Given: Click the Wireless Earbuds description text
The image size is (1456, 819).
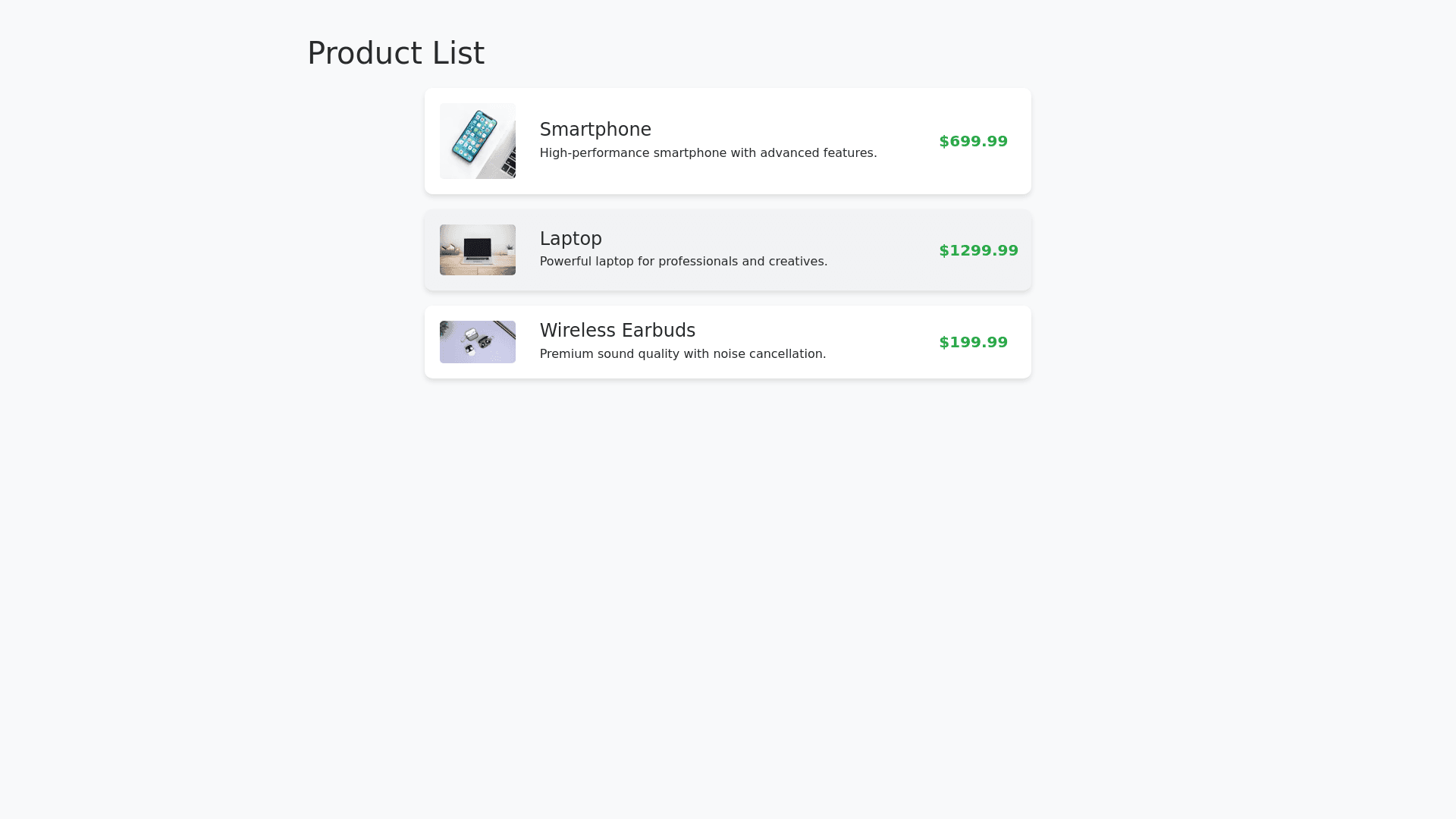Looking at the screenshot, I should pyautogui.click(x=682, y=354).
